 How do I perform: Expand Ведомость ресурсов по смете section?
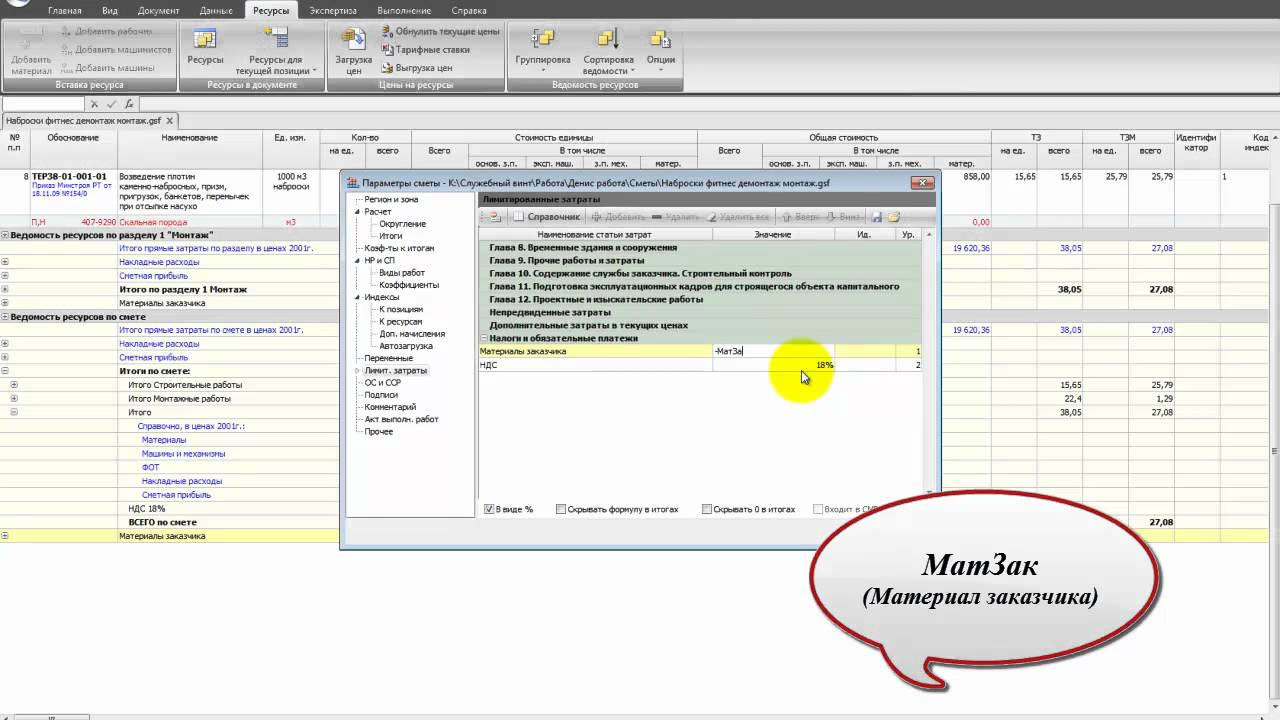(5, 316)
